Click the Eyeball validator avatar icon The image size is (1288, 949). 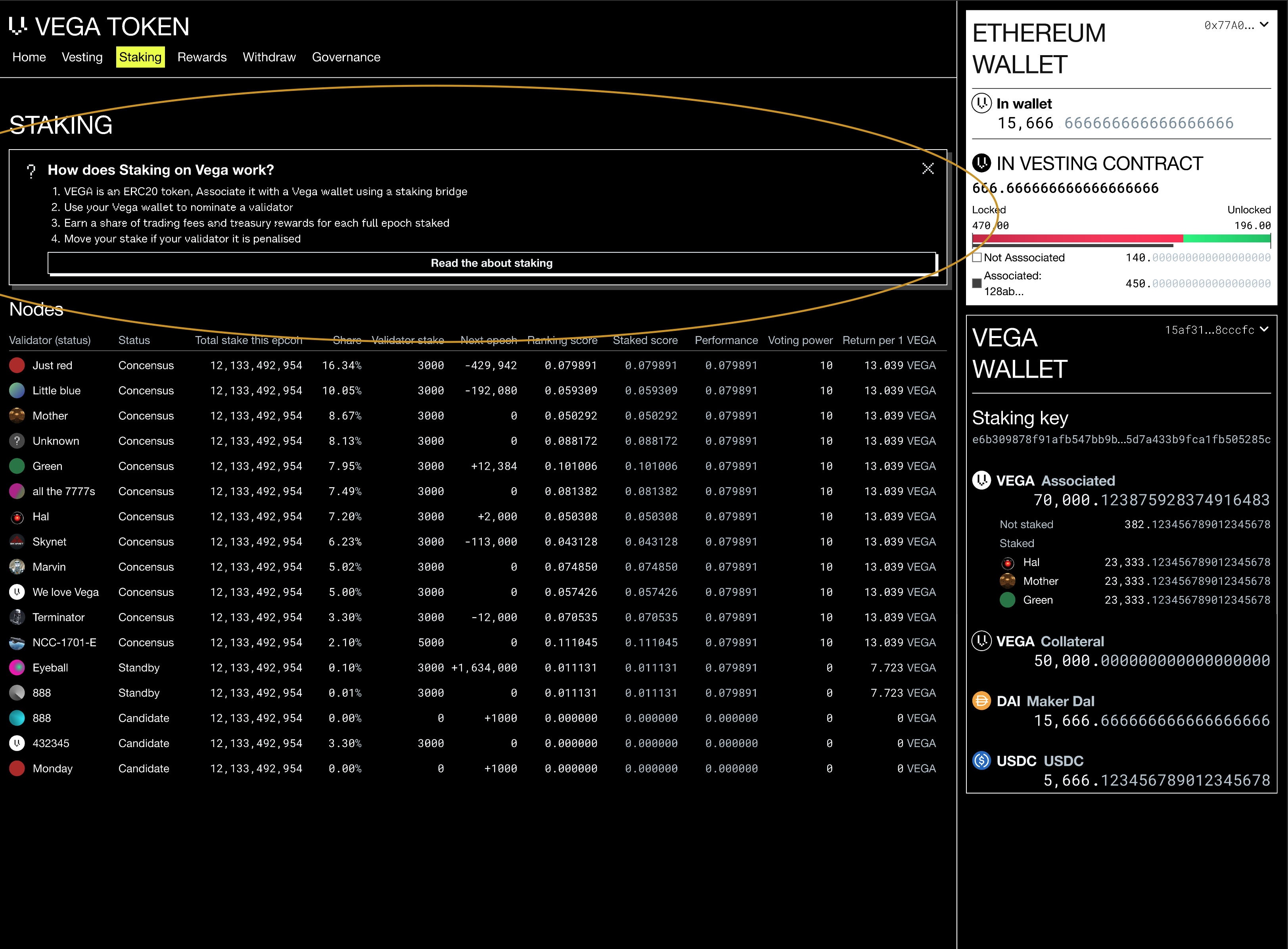(x=17, y=668)
